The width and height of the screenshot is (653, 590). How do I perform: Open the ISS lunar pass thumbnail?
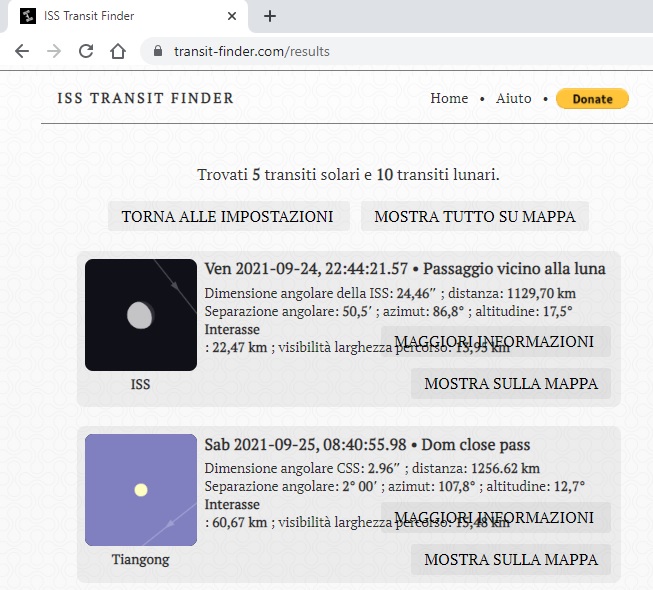pyautogui.click(x=141, y=315)
